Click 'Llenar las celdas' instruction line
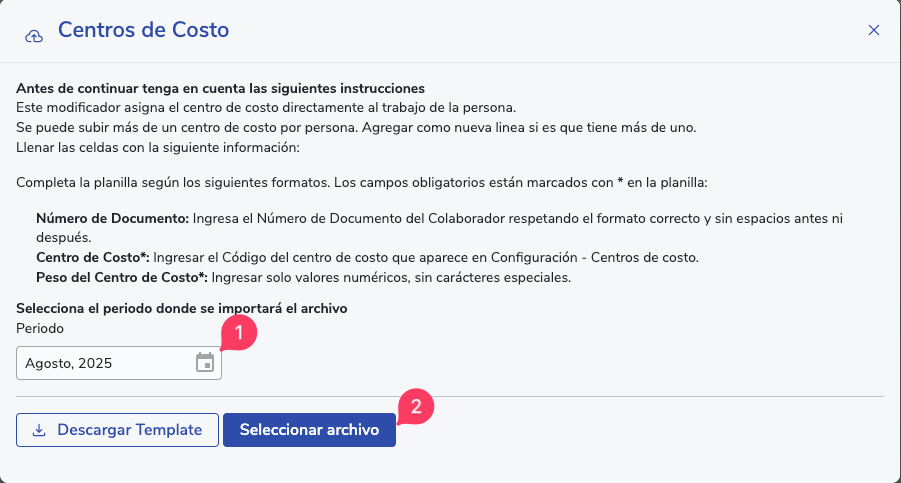 158,147
